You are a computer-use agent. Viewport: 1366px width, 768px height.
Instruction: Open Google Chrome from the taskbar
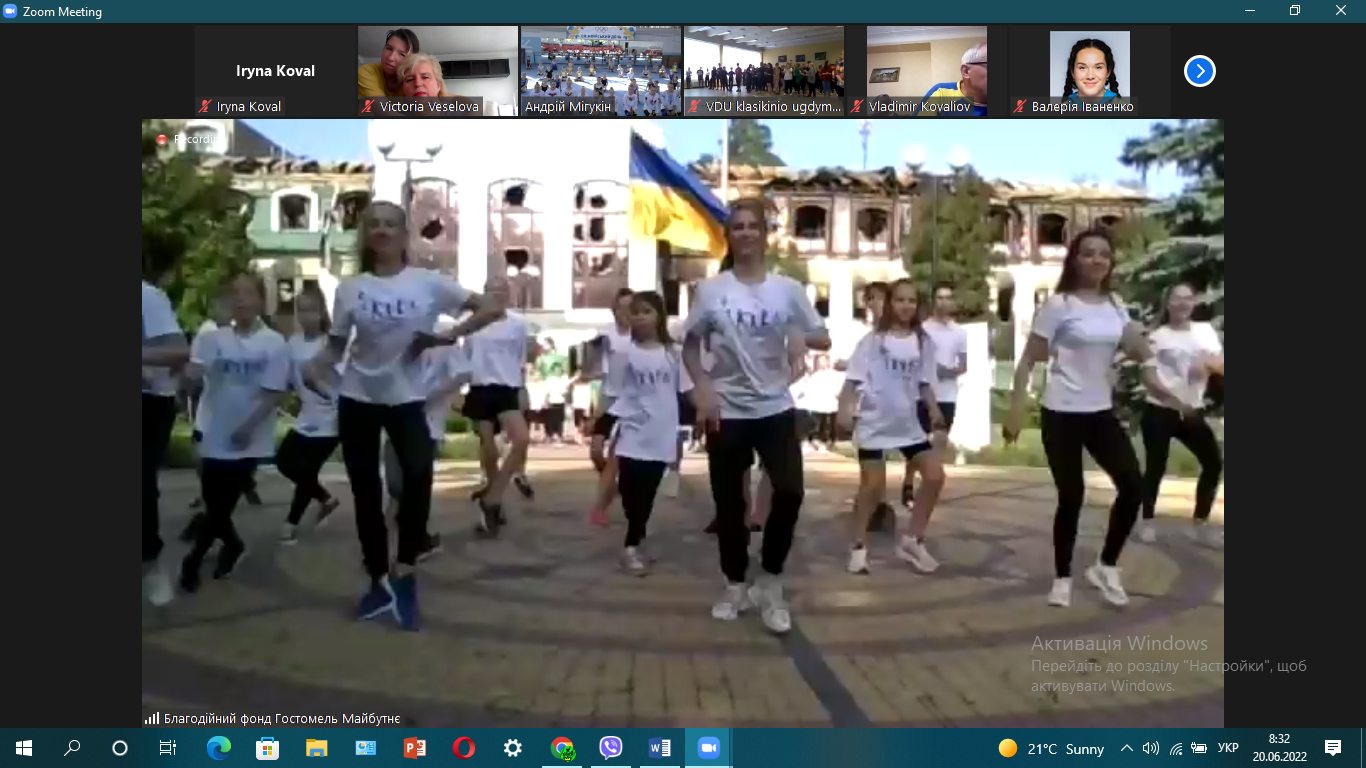[x=563, y=748]
